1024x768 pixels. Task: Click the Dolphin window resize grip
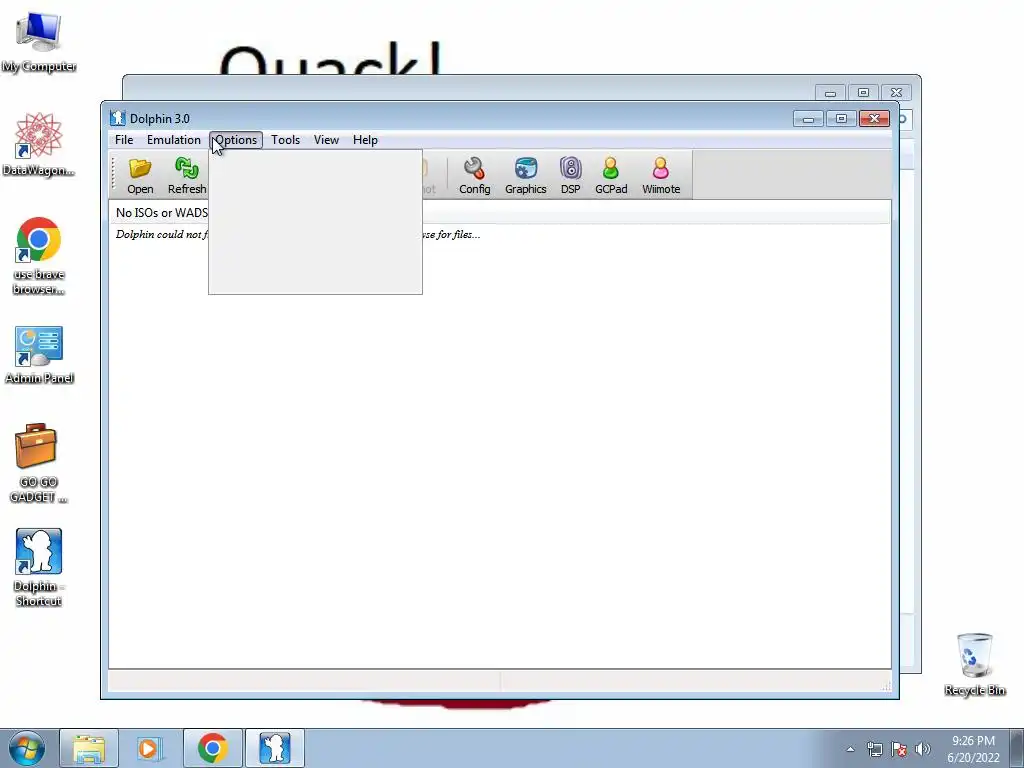click(x=886, y=686)
